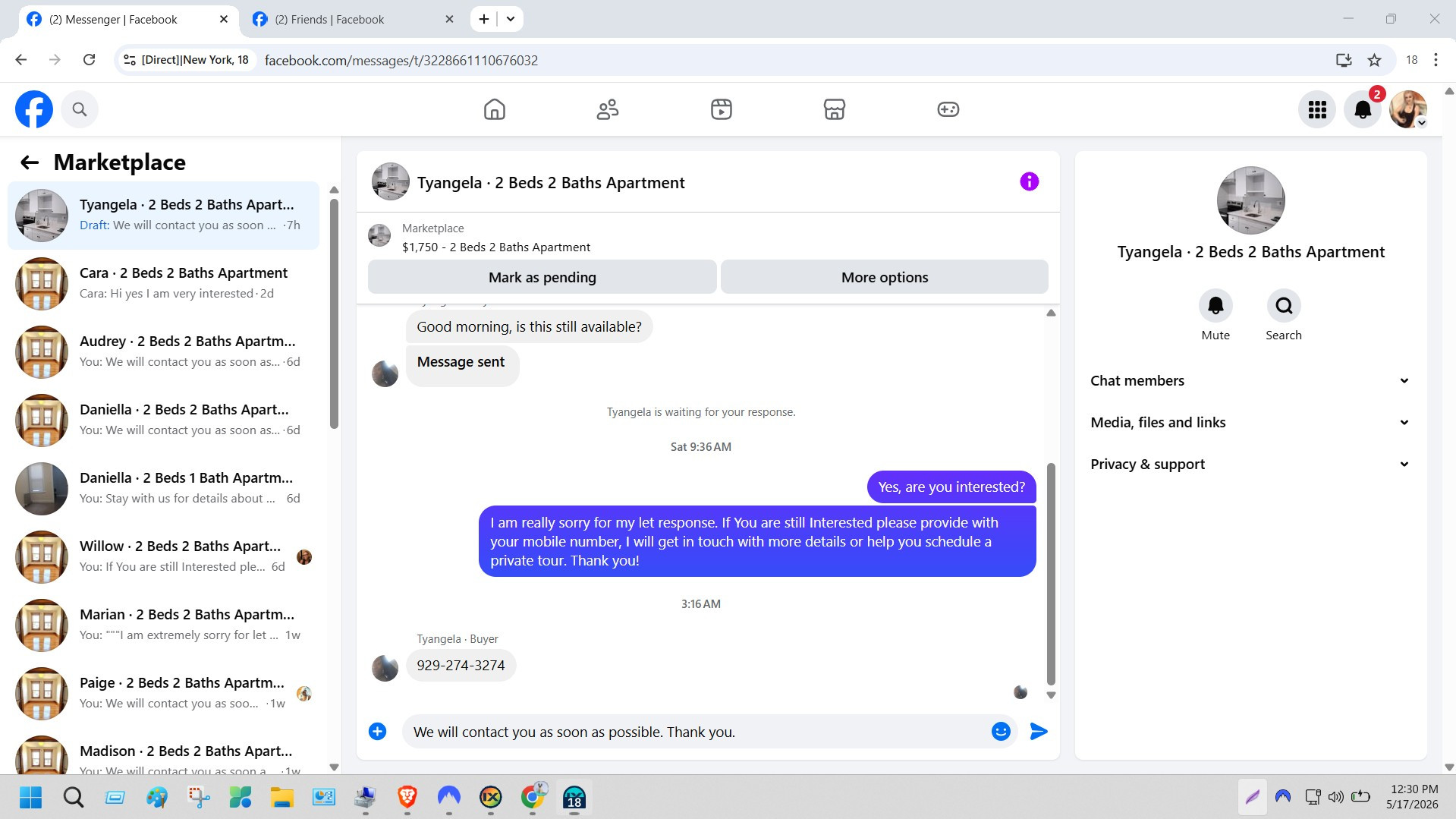Screen dimensions: 1456x819
Task: Open Windows taskbar search
Action: pyautogui.click(x=73, y=798)
